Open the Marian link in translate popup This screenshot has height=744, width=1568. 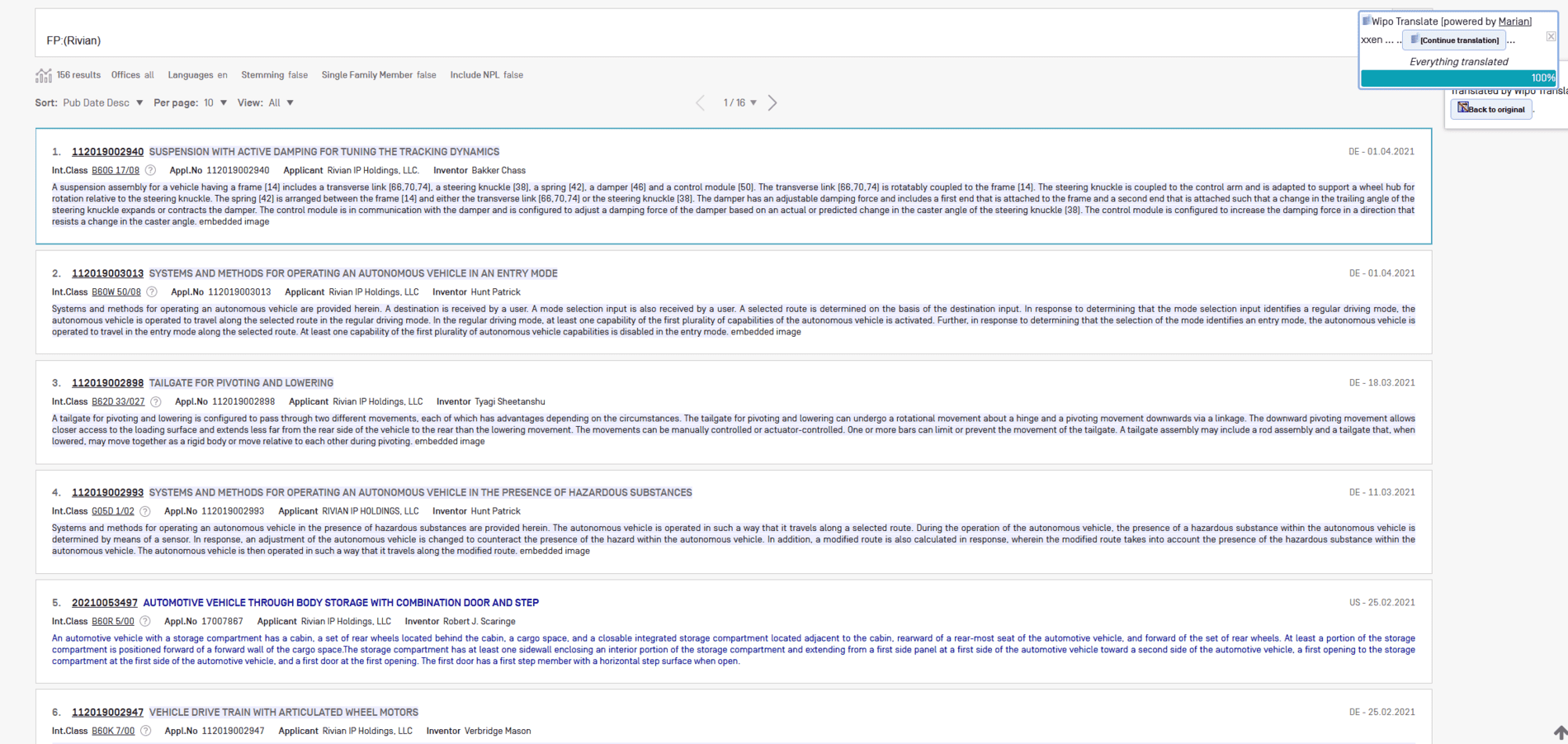(x=1514, y=21)
